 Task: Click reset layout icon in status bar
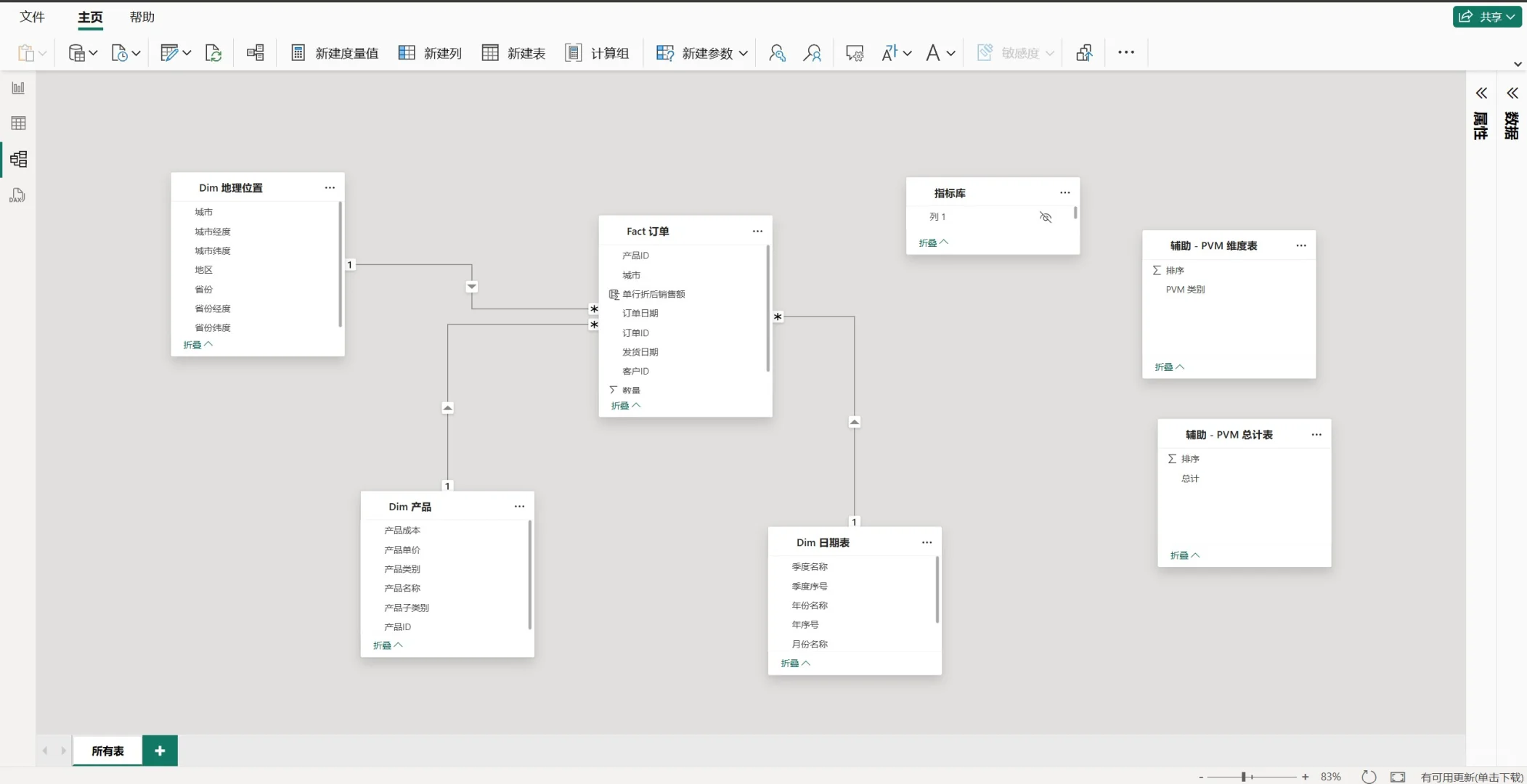coord(1368,777)
